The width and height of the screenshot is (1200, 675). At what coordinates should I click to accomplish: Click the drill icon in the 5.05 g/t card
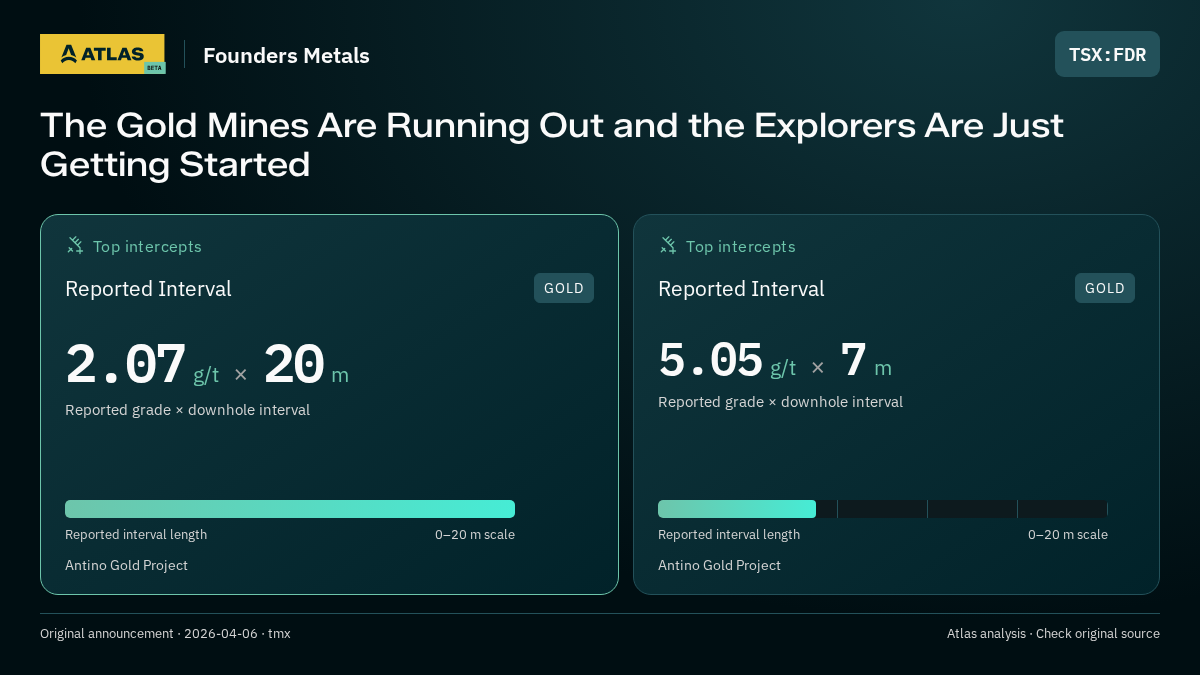coord(668,245)
